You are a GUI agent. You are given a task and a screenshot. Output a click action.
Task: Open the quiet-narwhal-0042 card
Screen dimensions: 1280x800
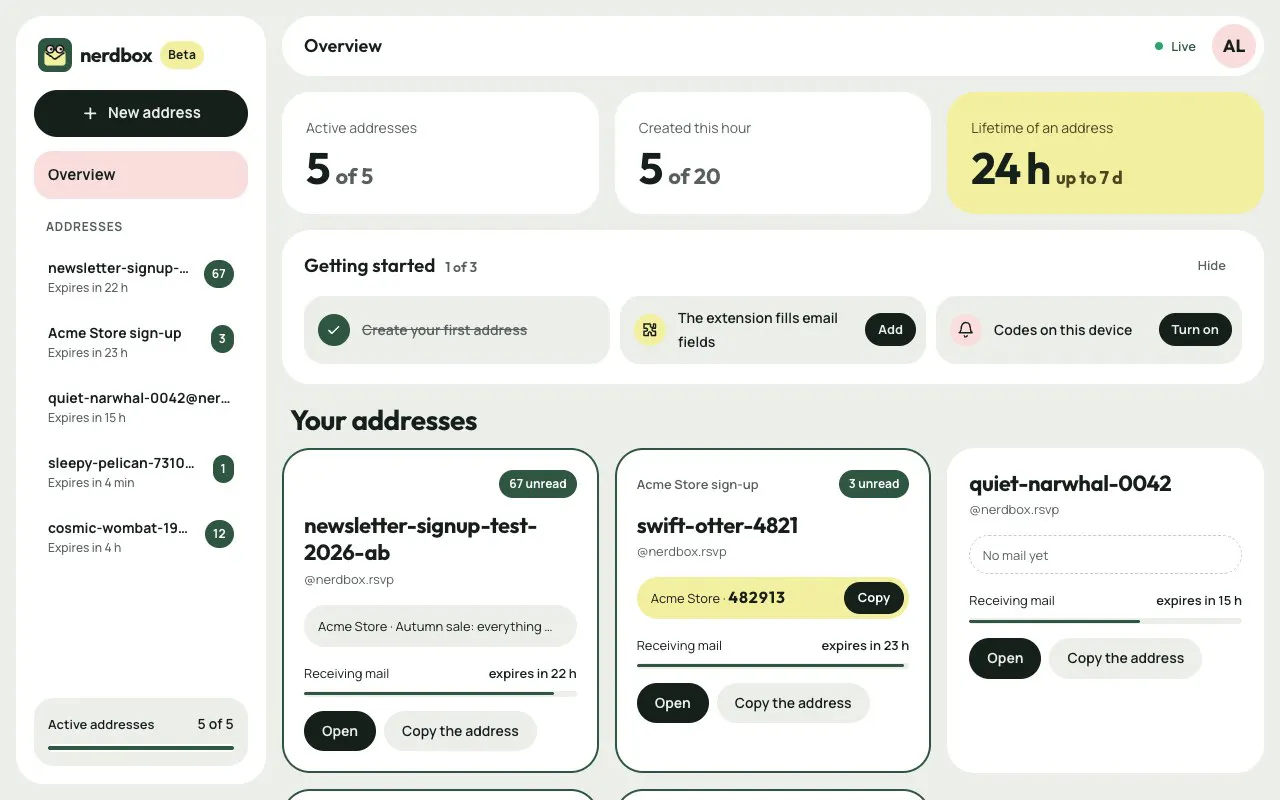tap(1005, 658)
